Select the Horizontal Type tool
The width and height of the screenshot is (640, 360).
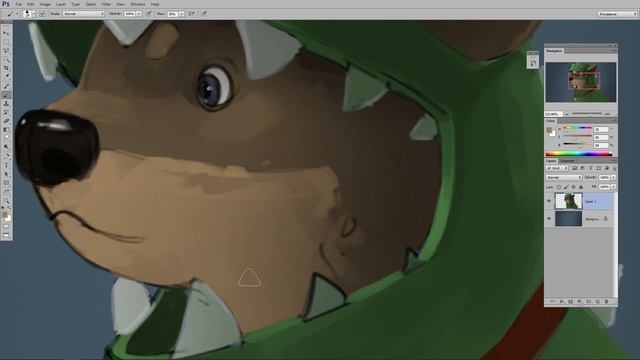click(x=6, y=165)
